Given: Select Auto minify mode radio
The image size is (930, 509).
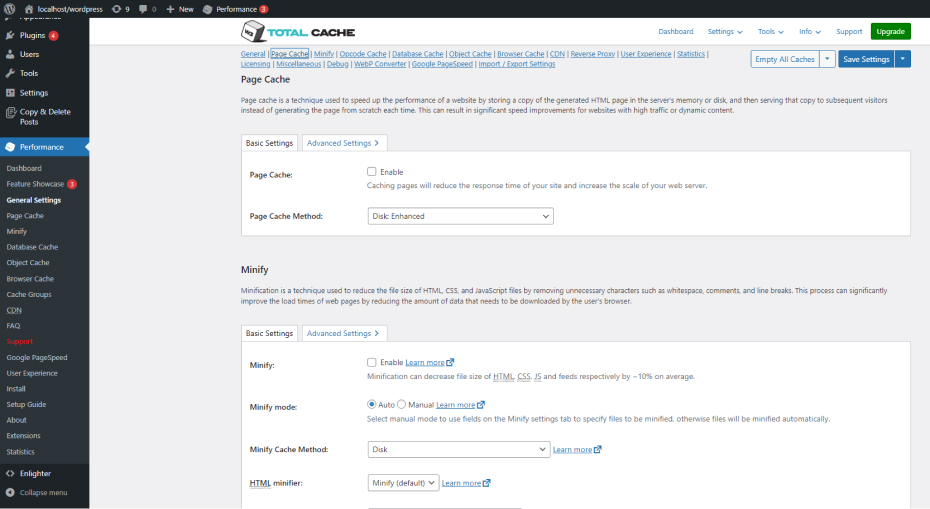Looking at the screenshot, I should pyautogui.click(x=371, y=404).
